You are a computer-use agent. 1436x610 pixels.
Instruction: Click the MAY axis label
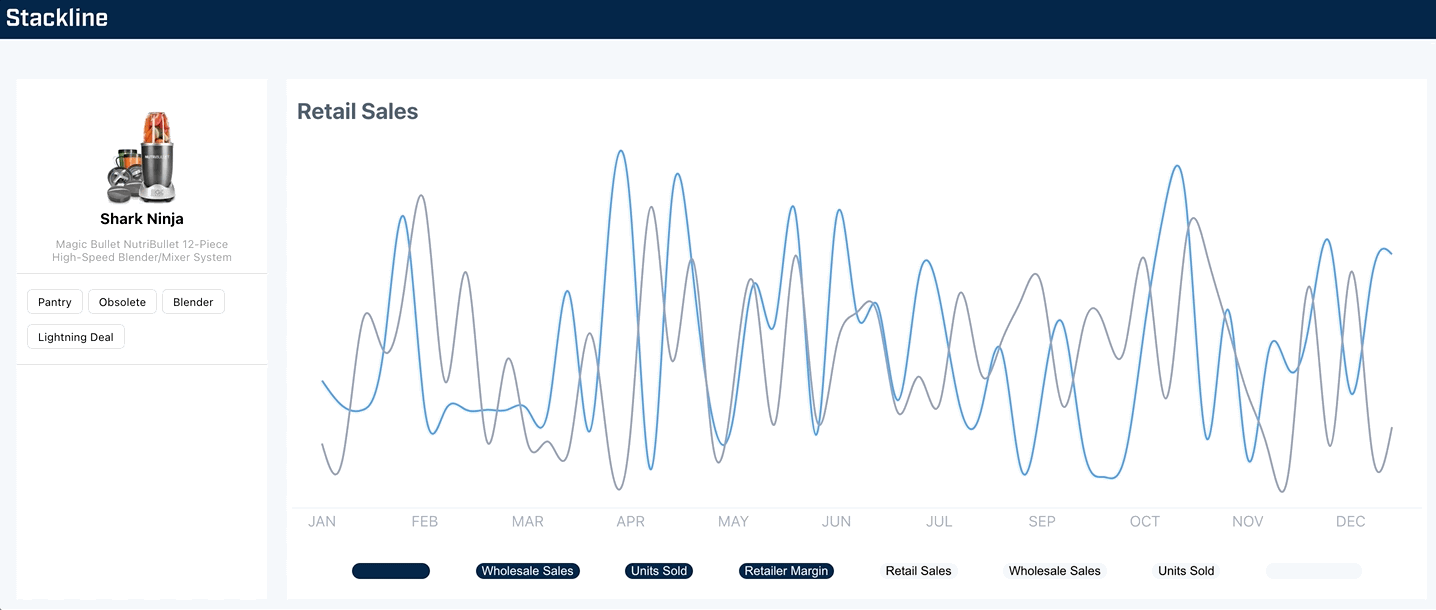tap(733, 522)
